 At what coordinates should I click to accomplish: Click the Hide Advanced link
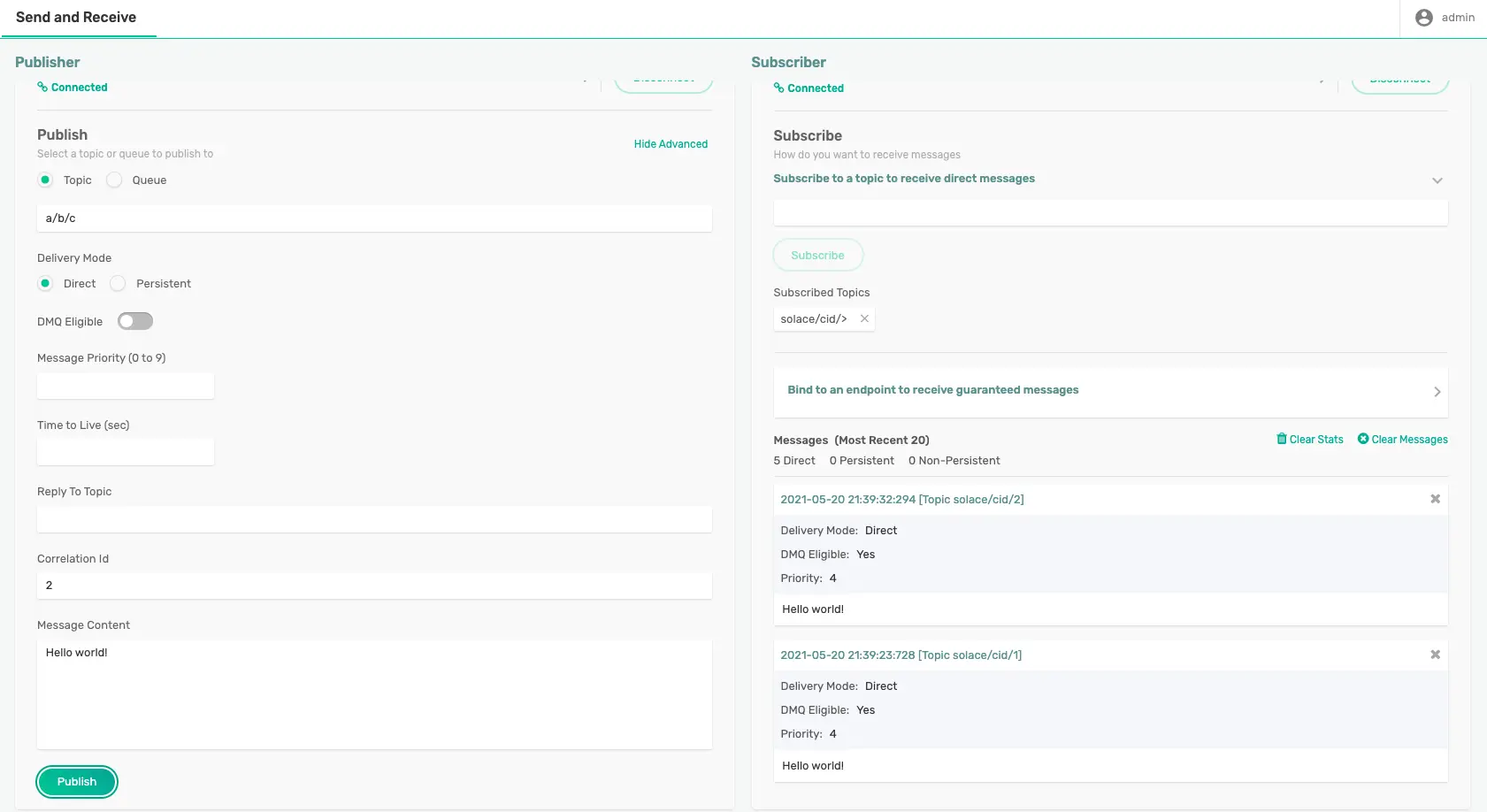tap(671, 143)
